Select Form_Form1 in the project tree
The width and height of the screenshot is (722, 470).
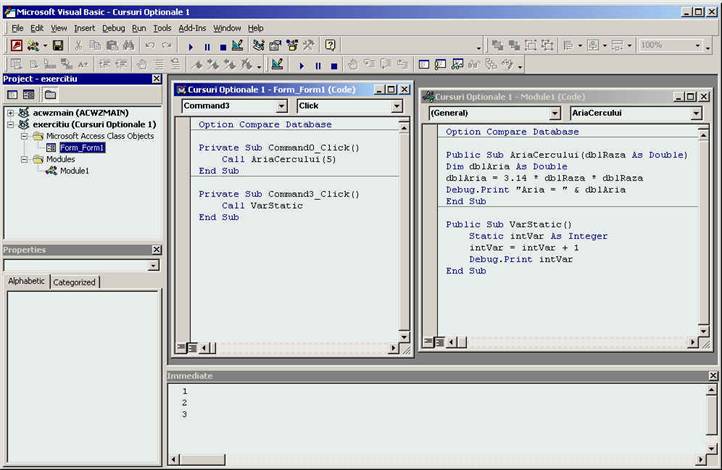coord(82,148)
